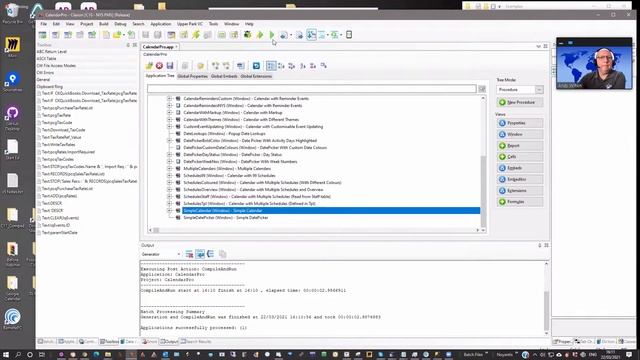640x360 pixels.
Task: Toggle the last view mode icon in app toolbar
Action: (324, 65)
